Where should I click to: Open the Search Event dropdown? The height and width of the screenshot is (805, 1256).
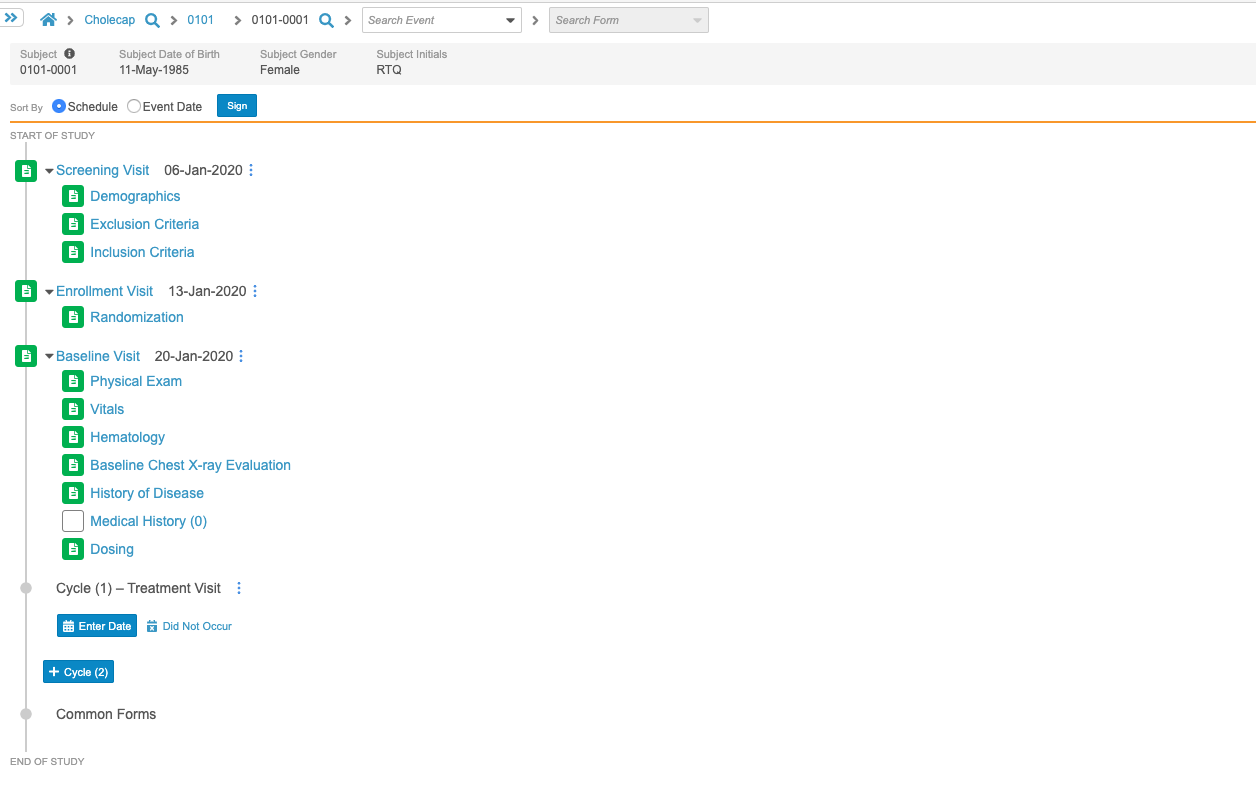click(510, 20)
